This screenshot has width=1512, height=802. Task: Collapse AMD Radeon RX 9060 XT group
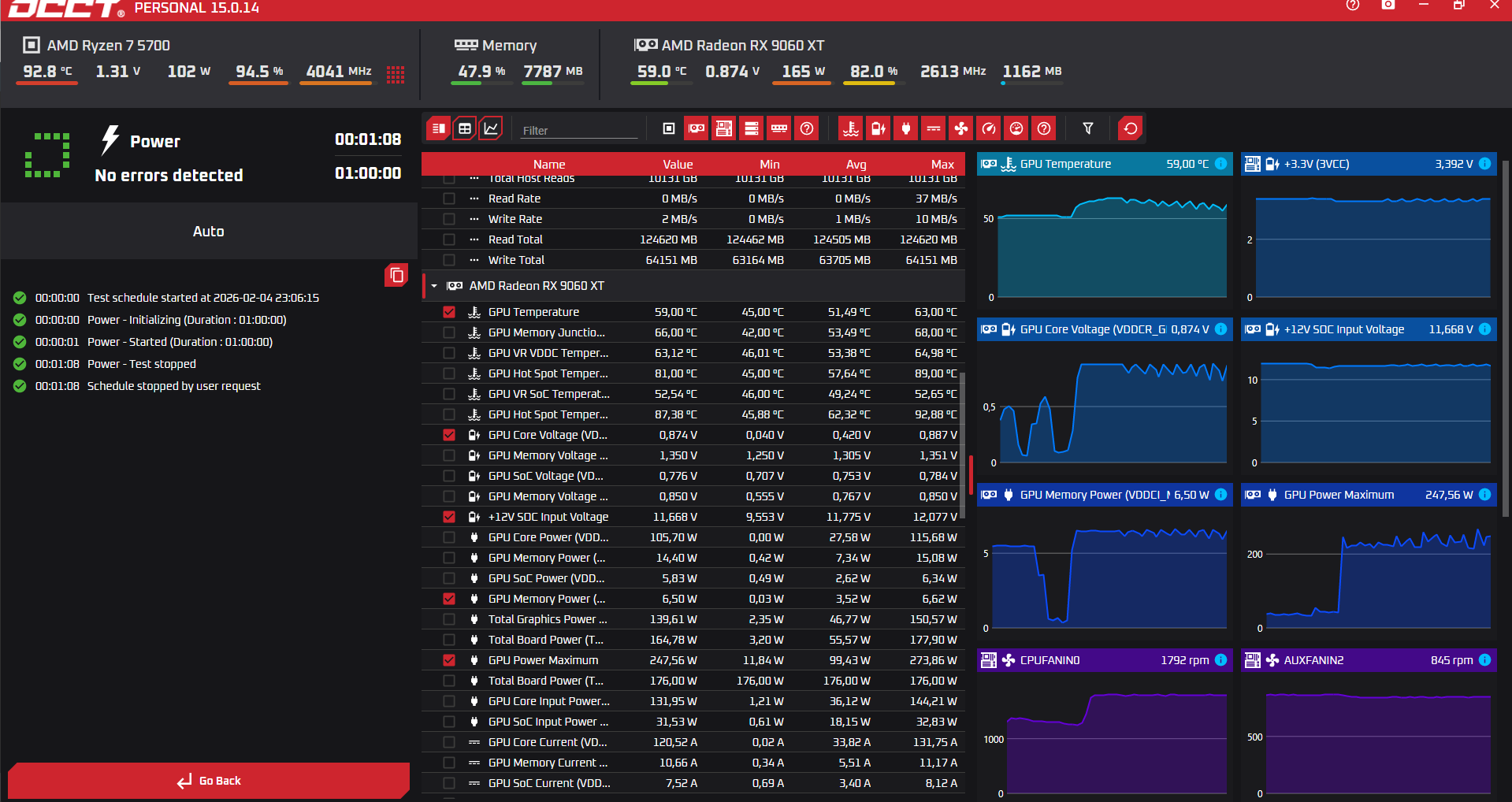tap(434, 286)
